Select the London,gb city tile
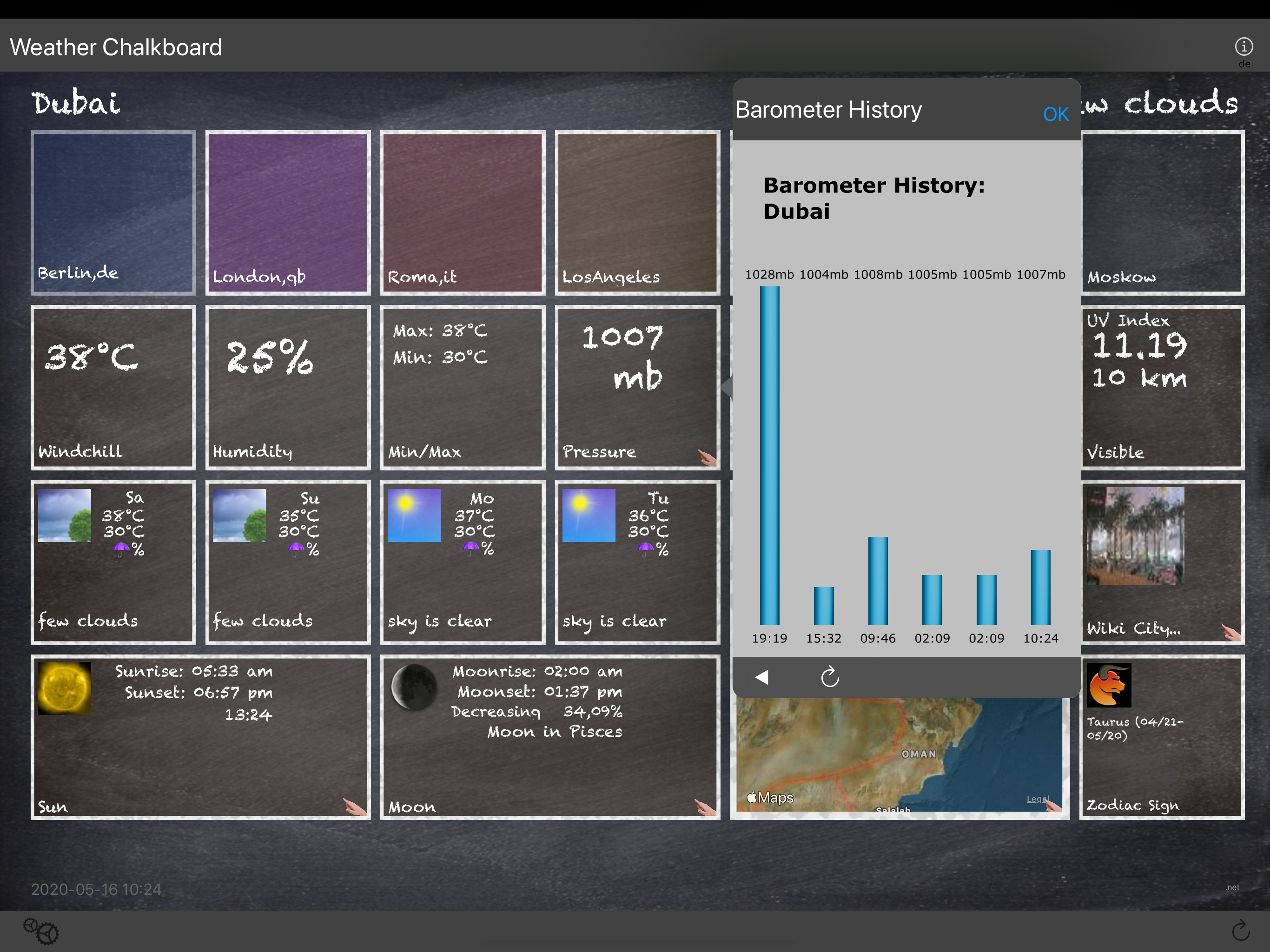1270x952 pixels. click(288, 212)
